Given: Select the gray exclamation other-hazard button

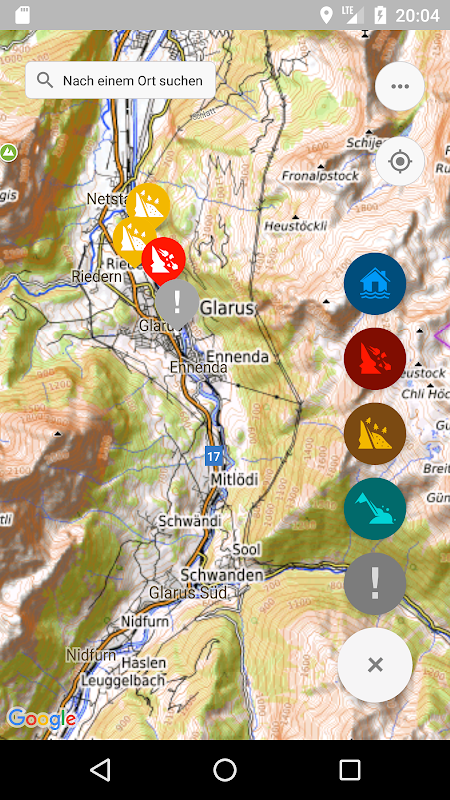Looking at the screenshot, I should 375,584.
